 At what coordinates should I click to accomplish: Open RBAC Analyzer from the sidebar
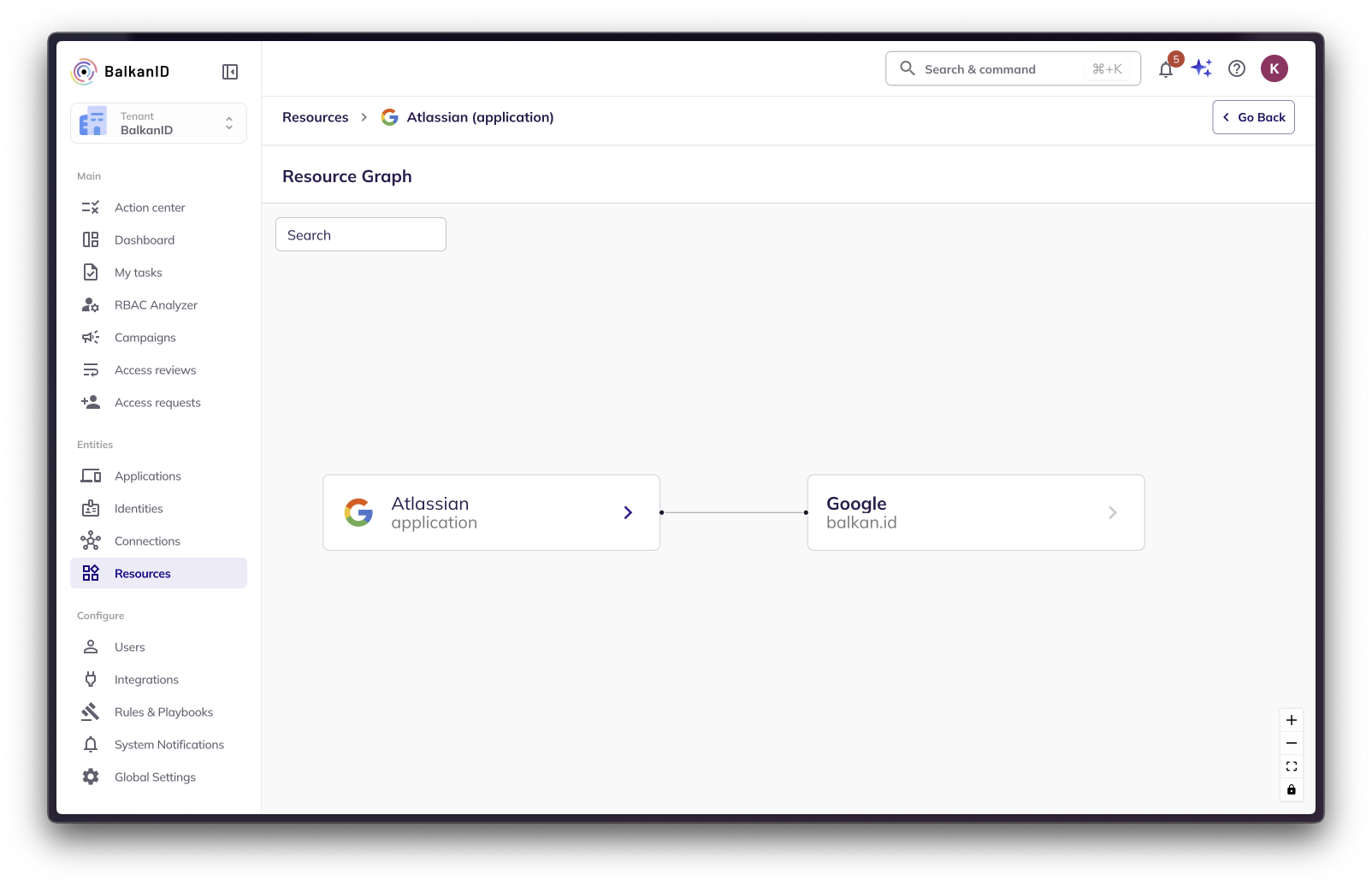156,305
